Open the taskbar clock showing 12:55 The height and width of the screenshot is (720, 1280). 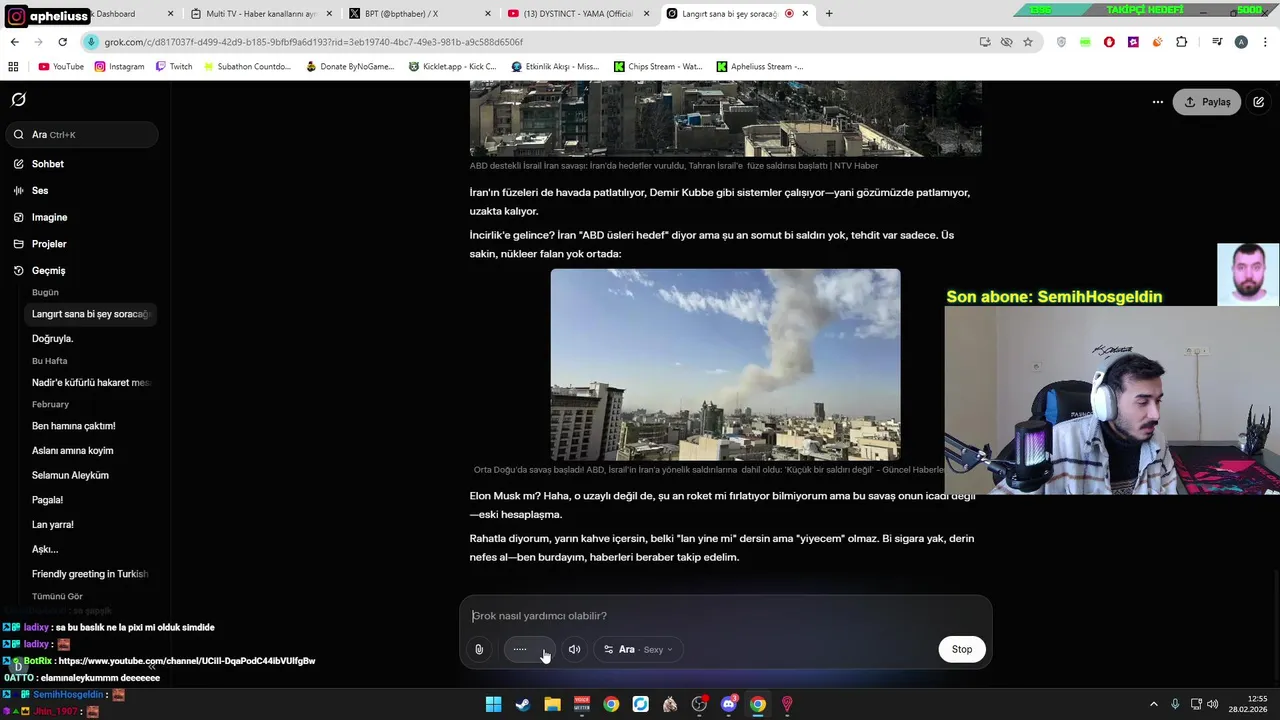[x=1249, y=704]
